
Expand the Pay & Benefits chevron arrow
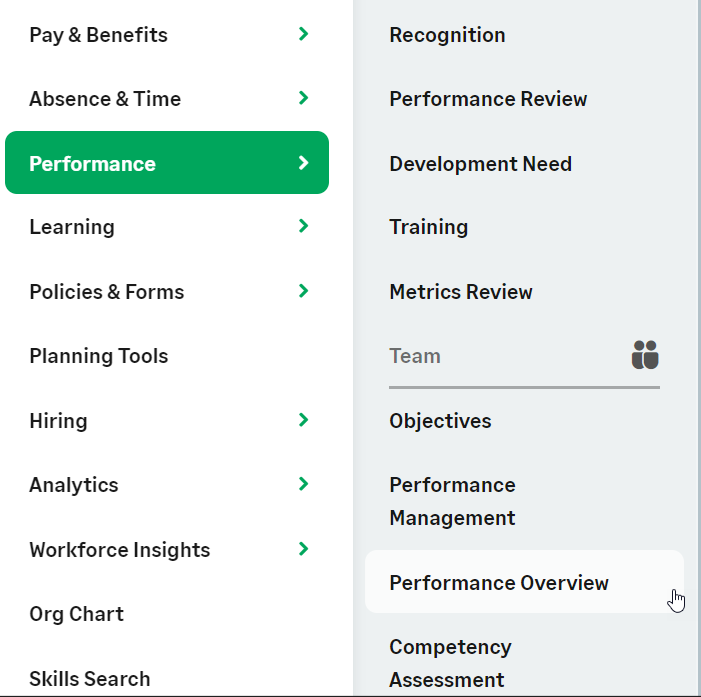[304, 34]
